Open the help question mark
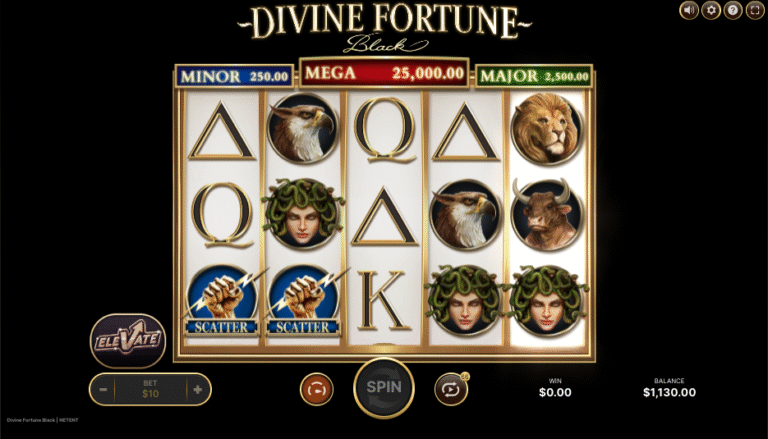768x439 pixels. (x=733, y=10)
